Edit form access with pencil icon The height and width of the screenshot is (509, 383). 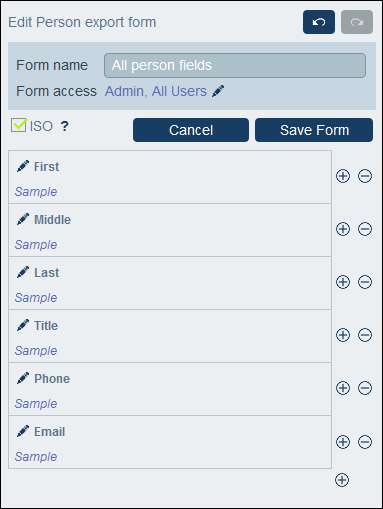pos(218,91)
